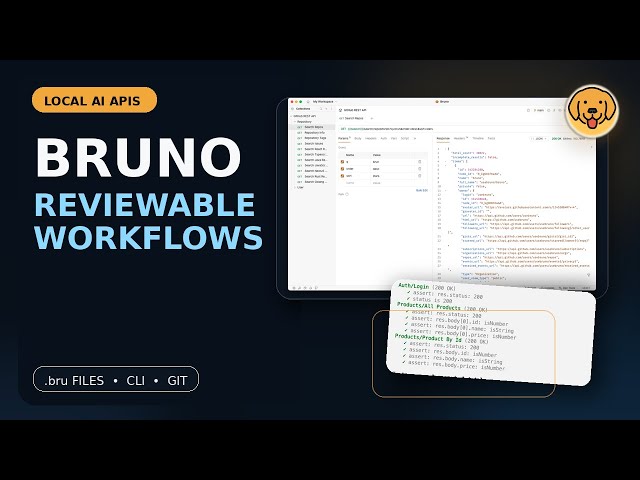Collapse the owner object in the JSON response

point(446,190)
